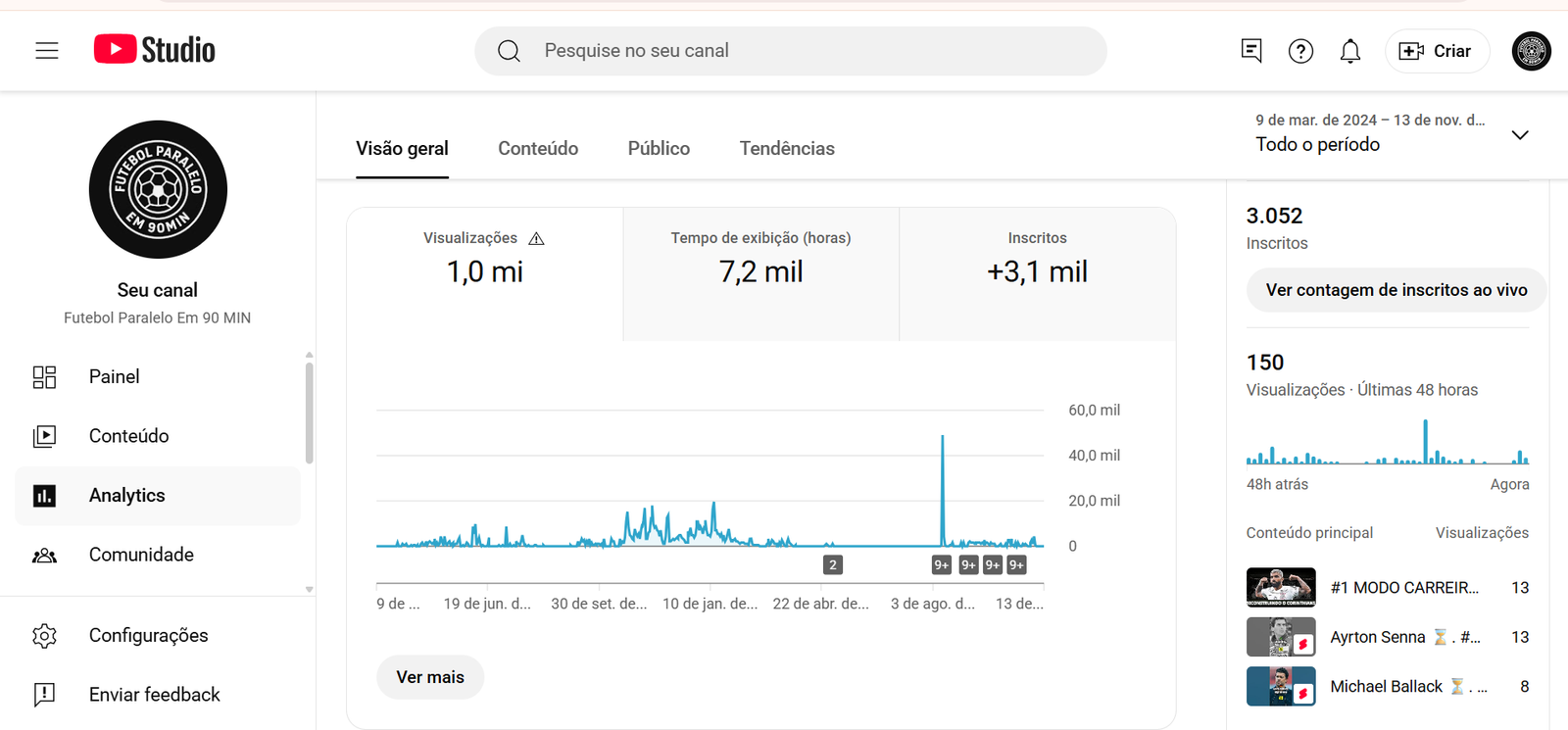Switch to the Conteúdo analytics tab
This screenshot has height=730, width=1568.
(x=538, y=149)
